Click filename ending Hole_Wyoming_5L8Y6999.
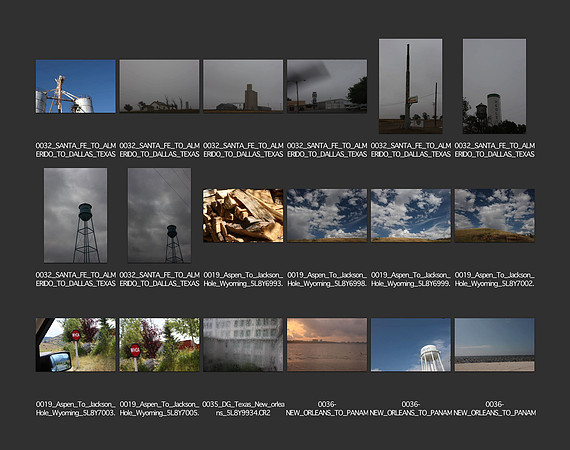 click(x=411, y=279)
